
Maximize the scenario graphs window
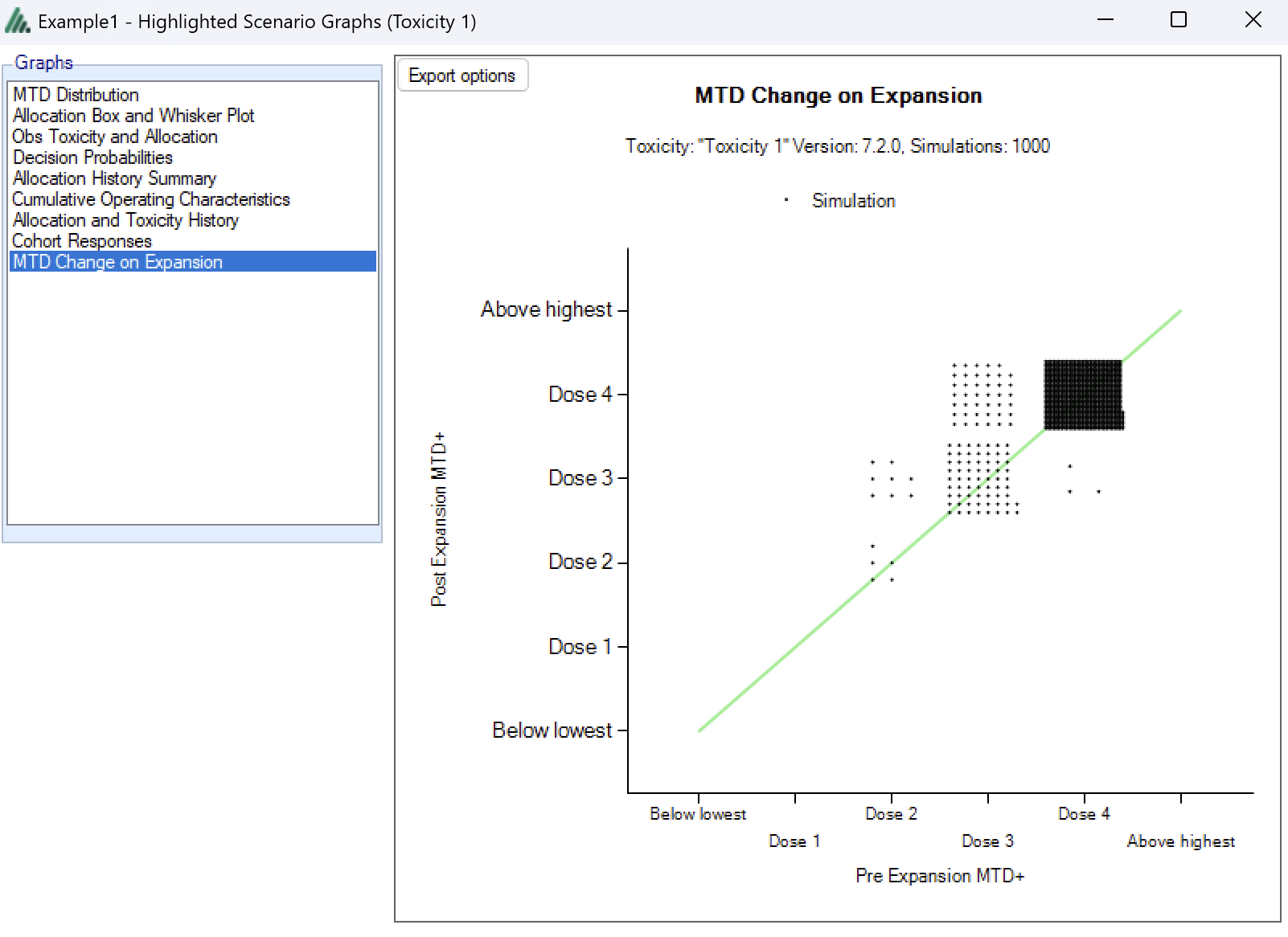pos(1179,20)
